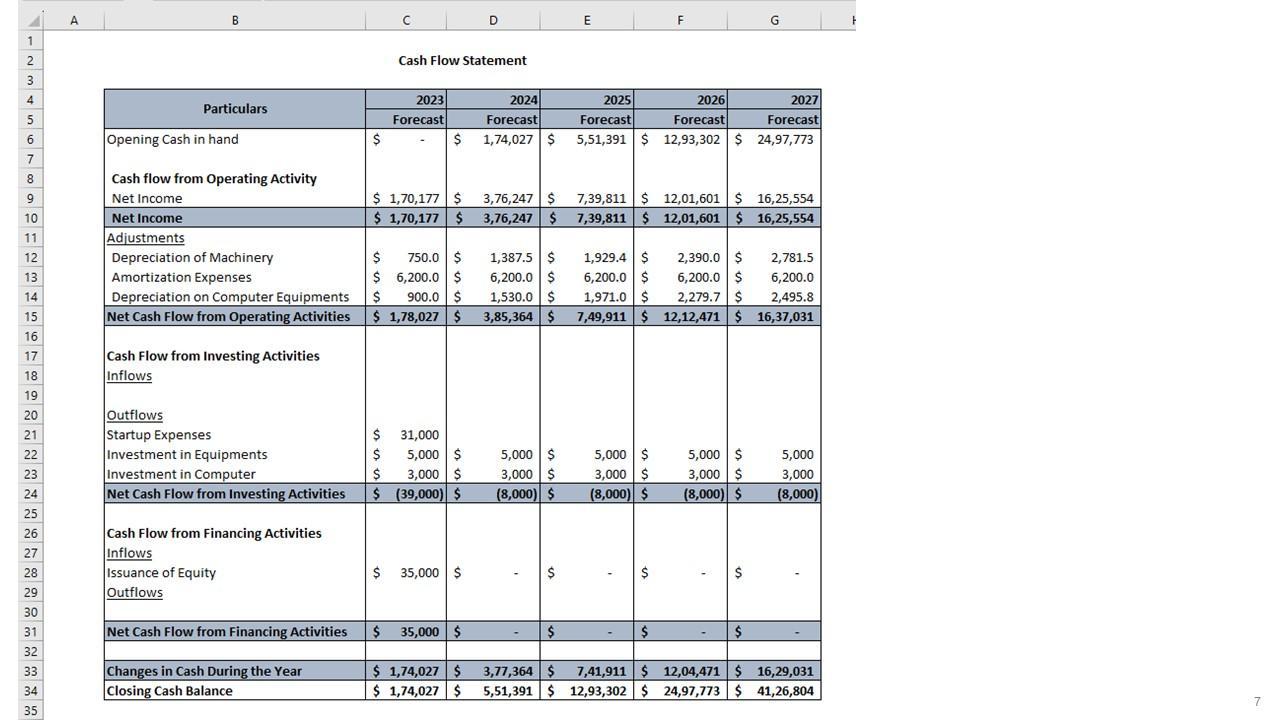This screenshot has height=720, width=1280.
Task: Select computer depreciation value 1,971.0
Action: pos(587,297)
